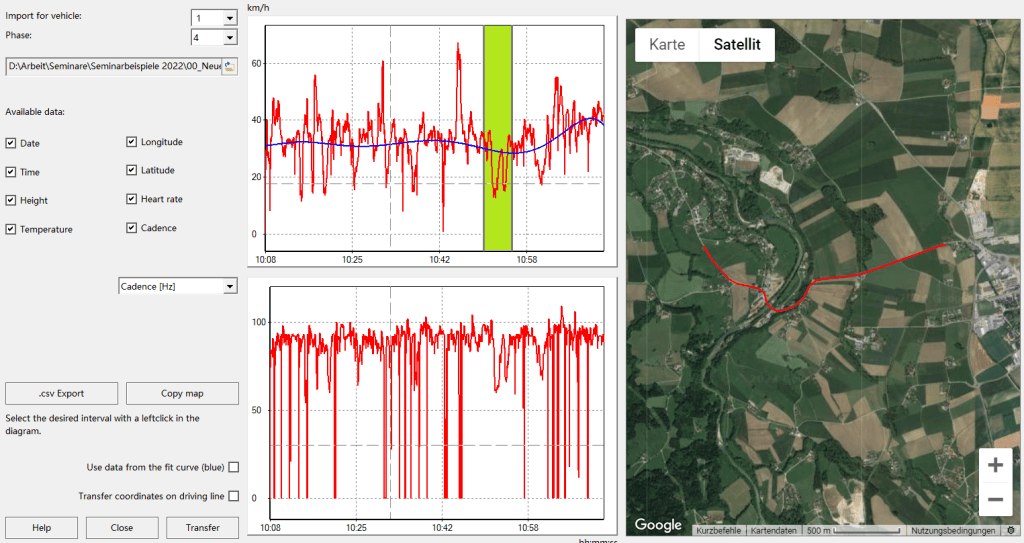Screen dimensions: 1024x543
Task: Click the Google logo on the map
Action: click(657, 525)
